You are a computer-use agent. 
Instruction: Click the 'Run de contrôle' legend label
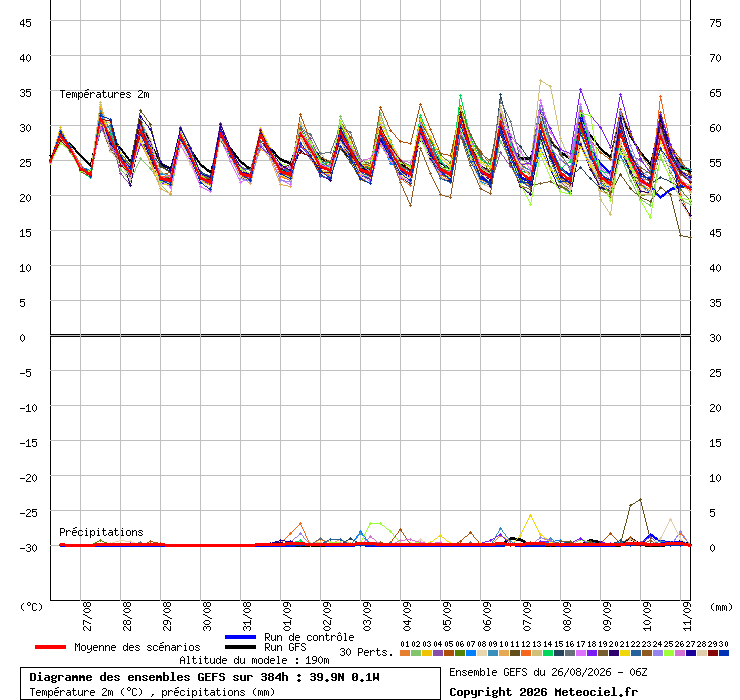click(x=309, y=637)
